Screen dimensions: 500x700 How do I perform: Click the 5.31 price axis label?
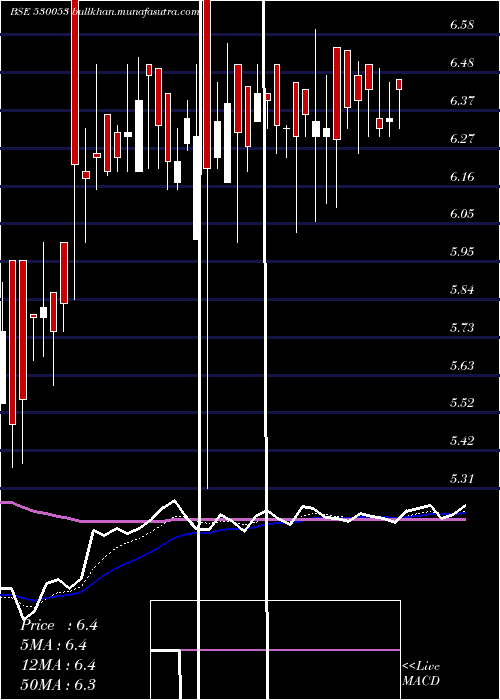(x=461, y=479)
